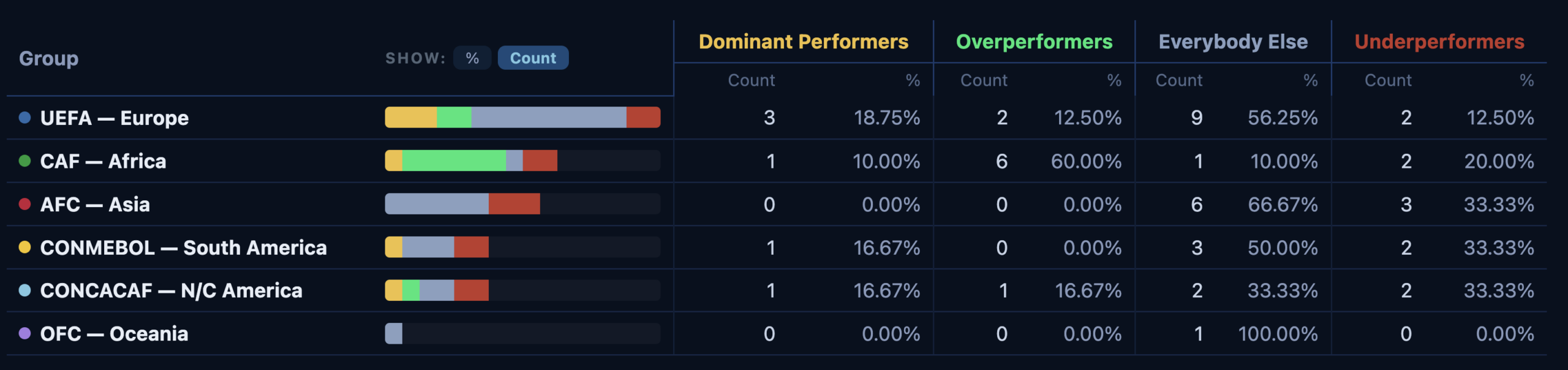Click the light blue dot beside CONCACAF
This screenshot has width=1568, height=370.
[x=24, y=290]
